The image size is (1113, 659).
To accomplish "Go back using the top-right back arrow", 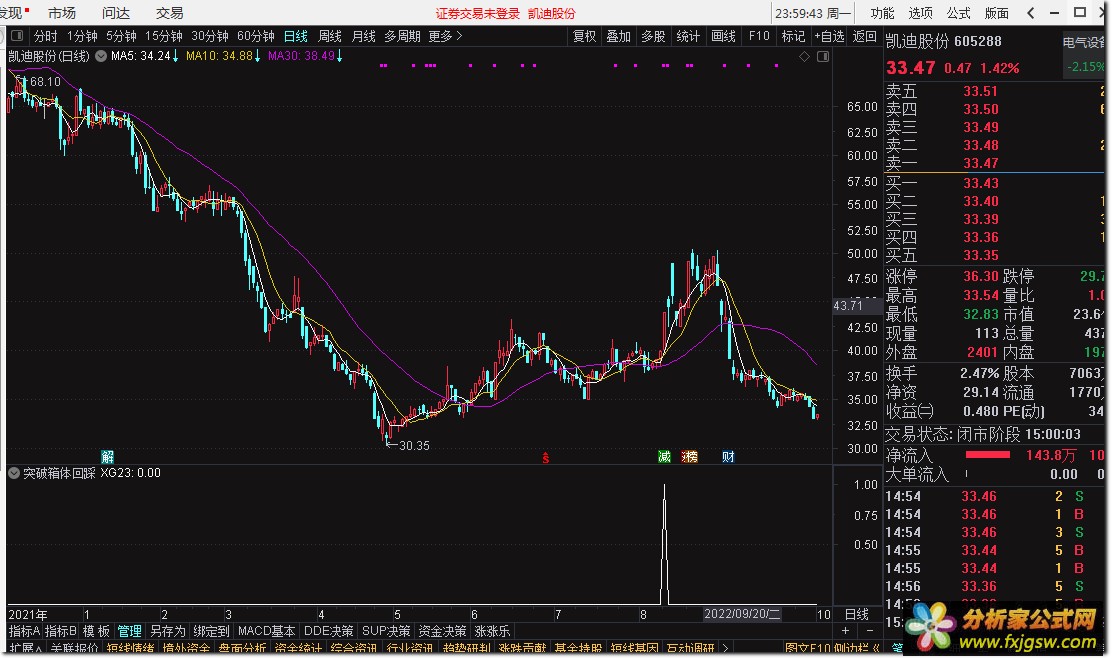I will 1031,13.
